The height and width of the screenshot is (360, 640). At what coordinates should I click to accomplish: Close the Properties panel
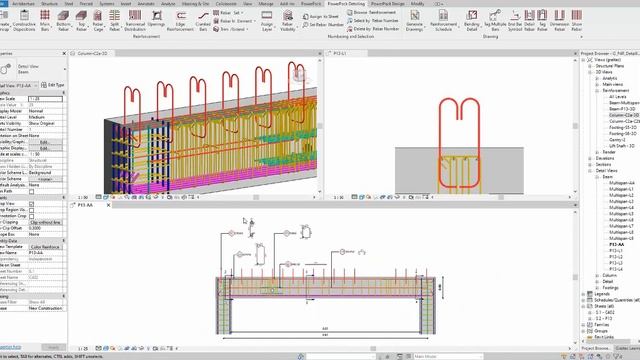click(64, 53)
